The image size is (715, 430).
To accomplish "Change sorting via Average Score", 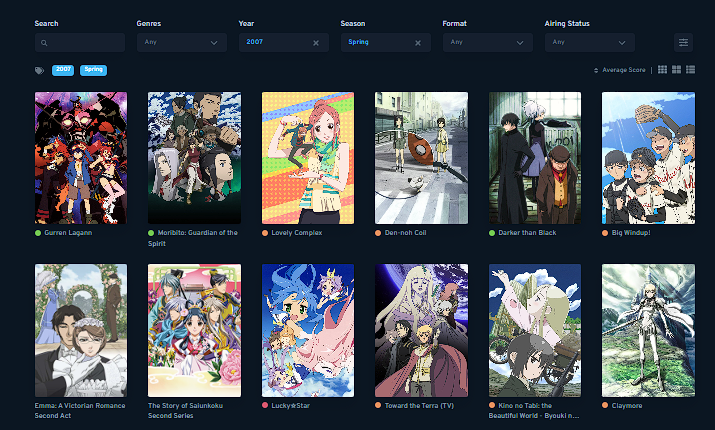I will coord(620,70).
